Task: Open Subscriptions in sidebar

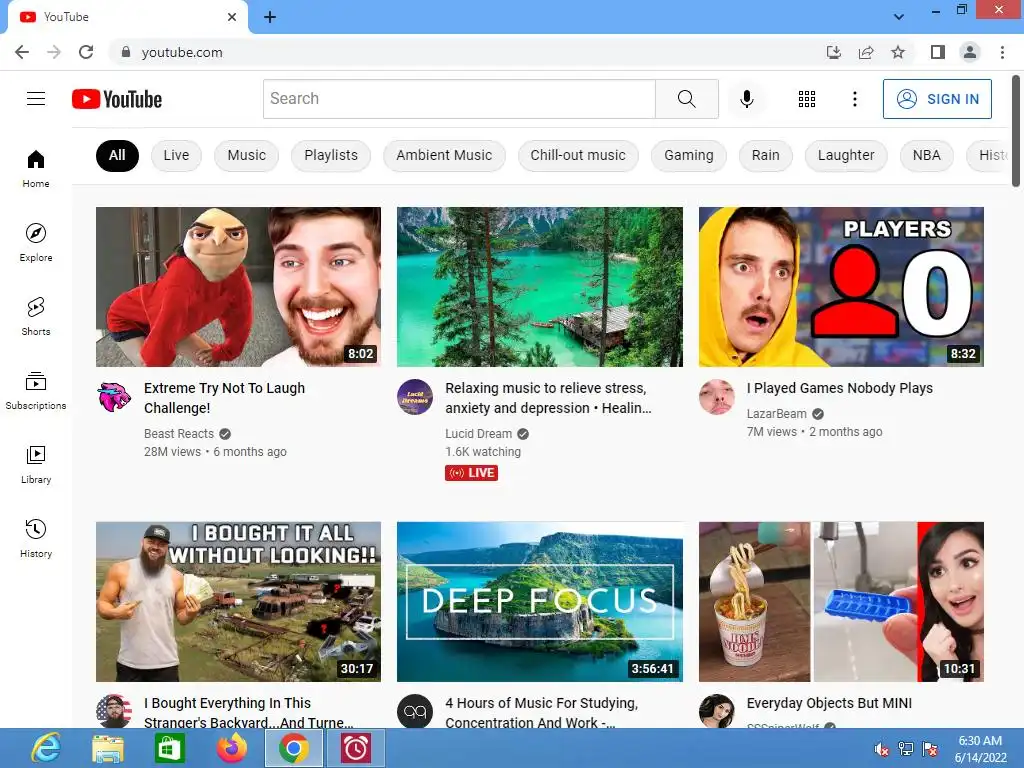Action: [36, 390]
